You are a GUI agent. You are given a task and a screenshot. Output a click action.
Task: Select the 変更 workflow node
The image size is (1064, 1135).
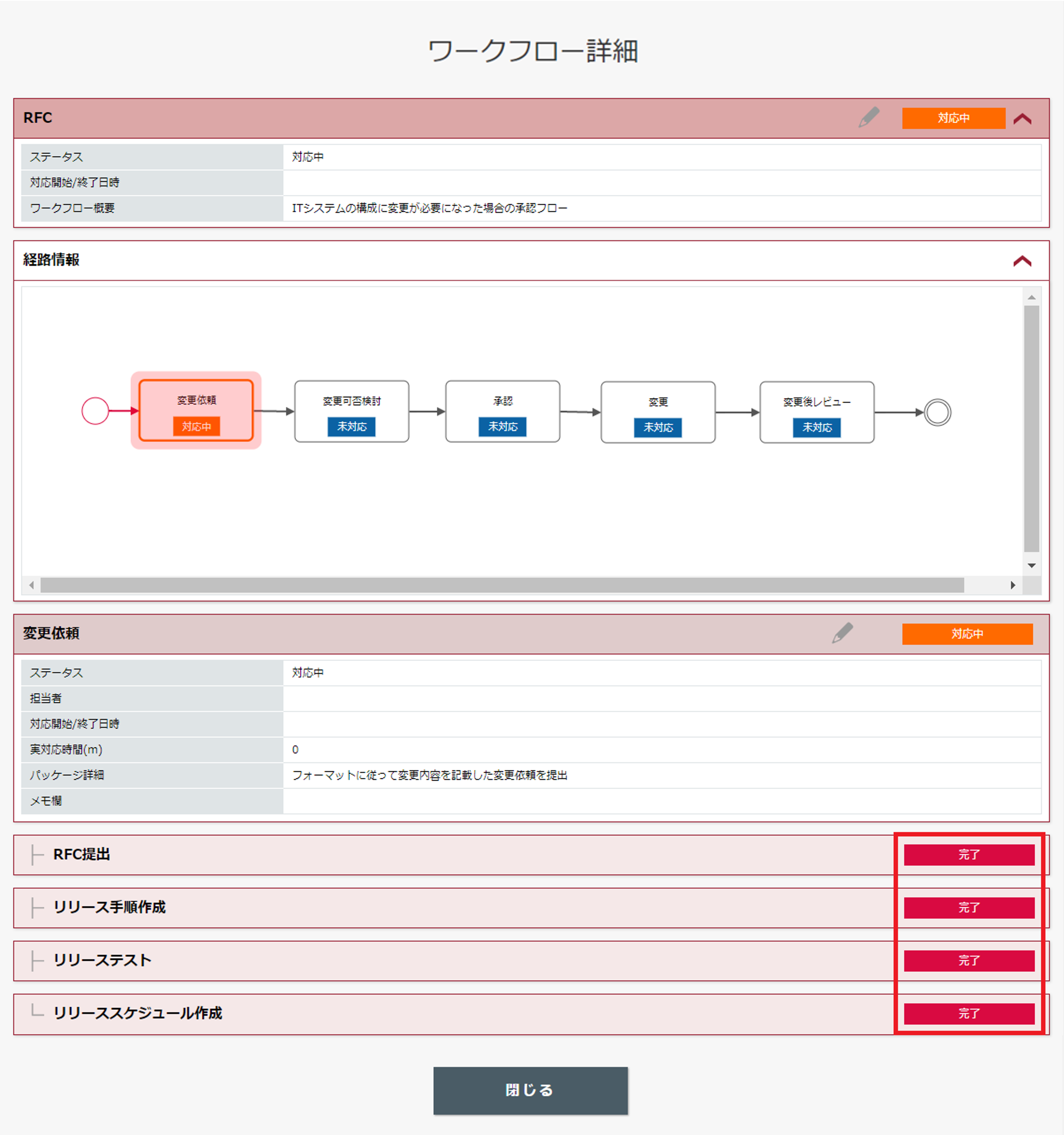658,412
